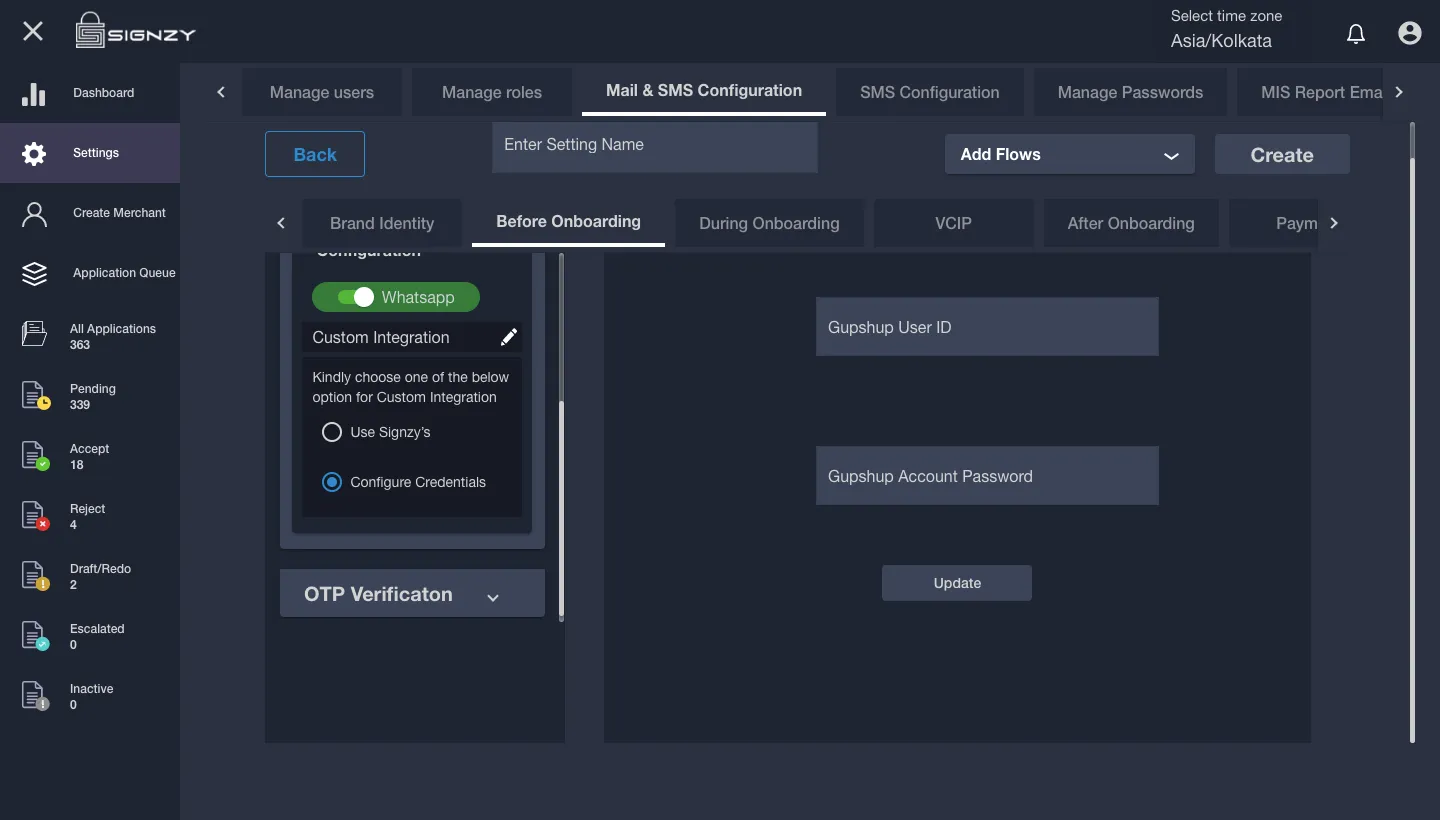Open the Brand Identity tab
Viewport: 1440px width, 820px height.
[x=382, y=223]
